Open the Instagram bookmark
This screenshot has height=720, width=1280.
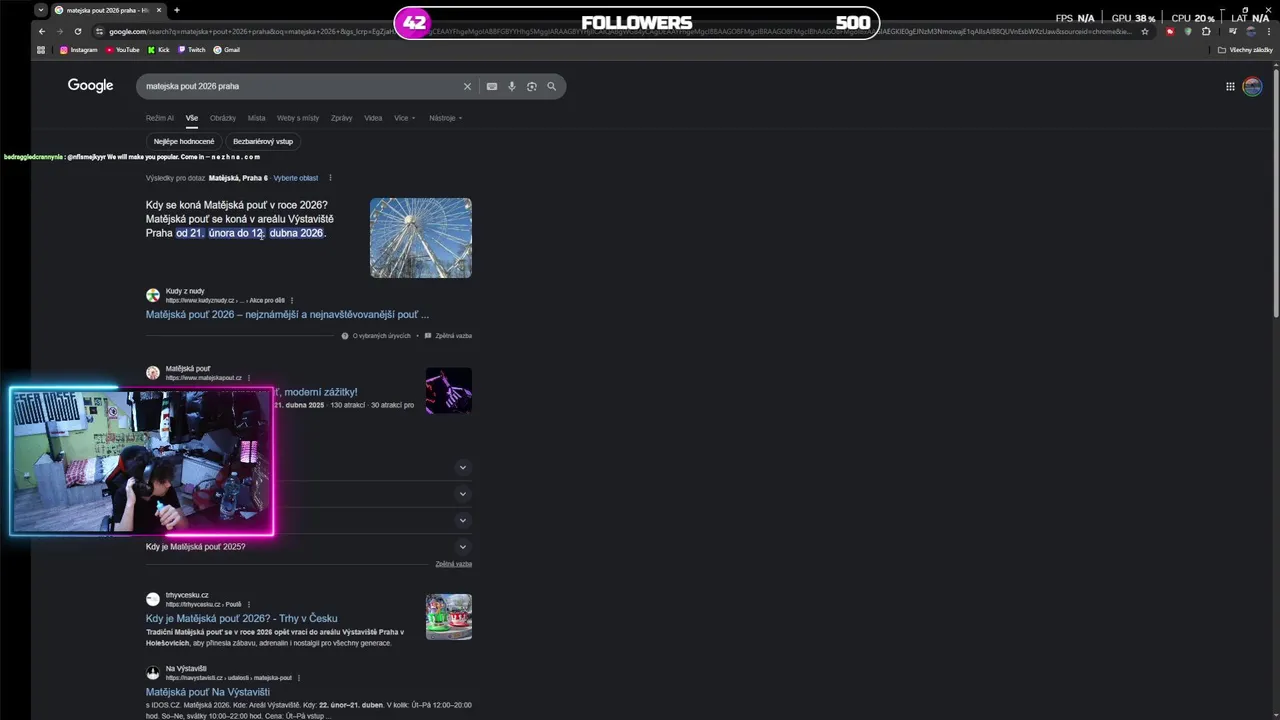point(79,50)
